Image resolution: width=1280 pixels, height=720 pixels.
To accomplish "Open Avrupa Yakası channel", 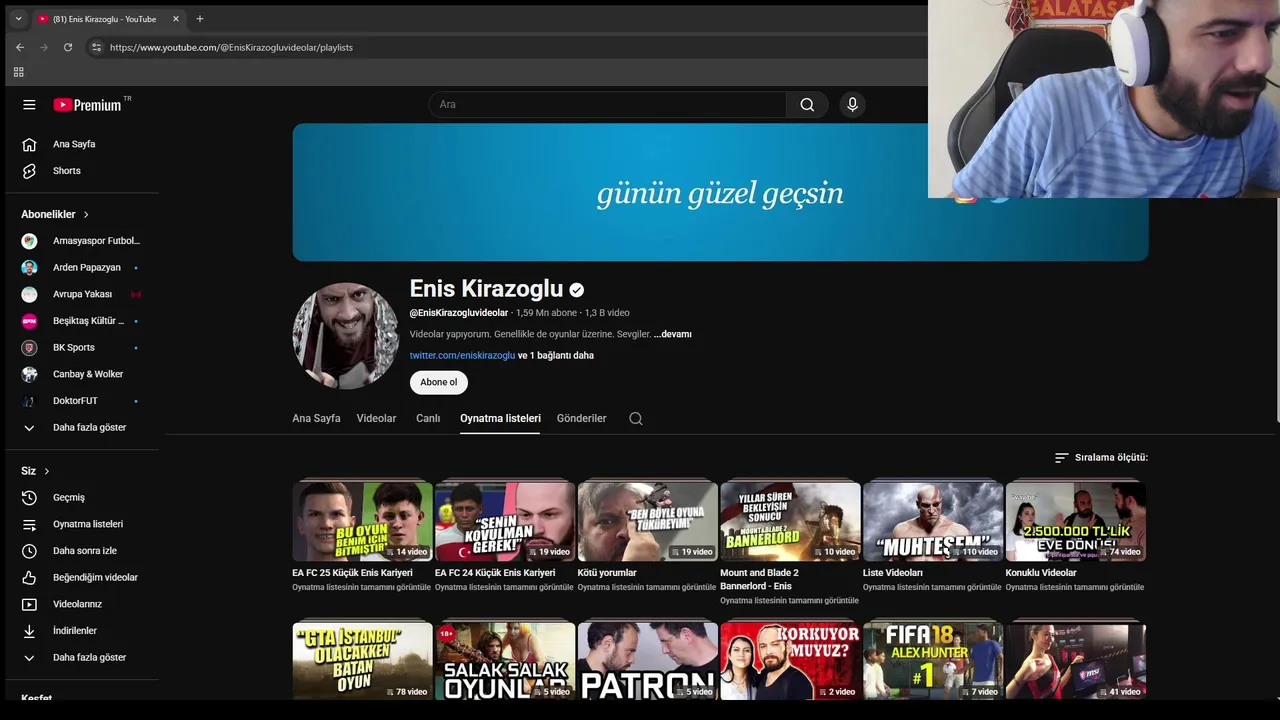I will coord(82,294).
